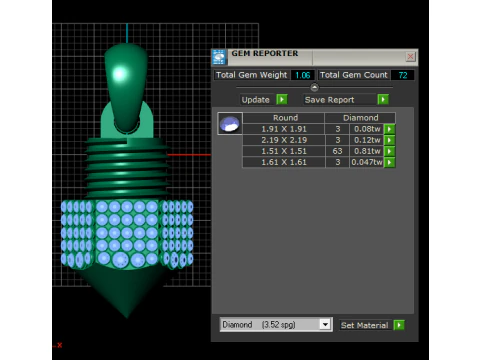Click the Round column header
The image size is (480, 360).
coord(284,118)
